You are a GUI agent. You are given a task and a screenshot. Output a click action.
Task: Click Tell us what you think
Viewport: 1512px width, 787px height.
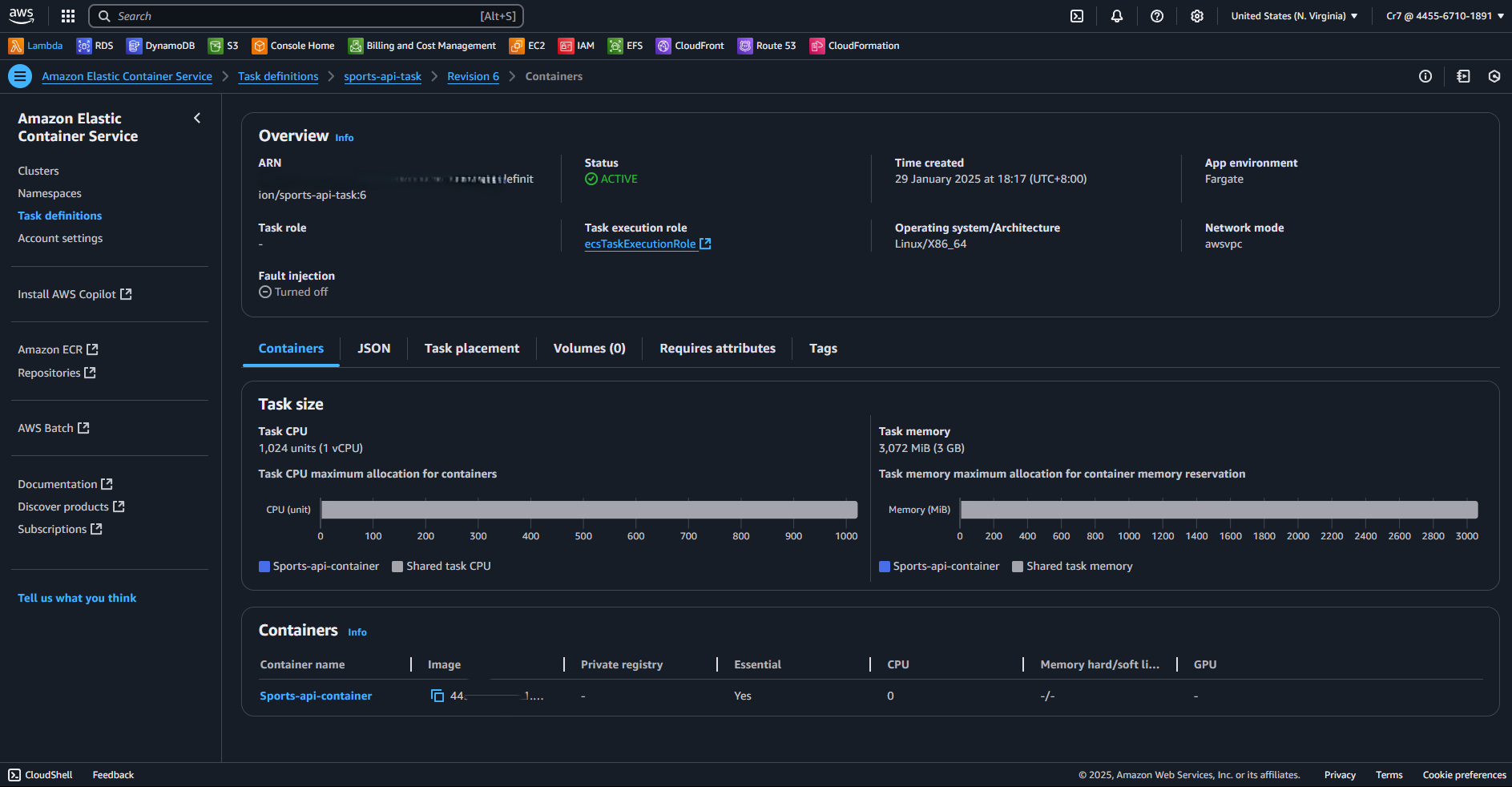(x=77, y=598)
